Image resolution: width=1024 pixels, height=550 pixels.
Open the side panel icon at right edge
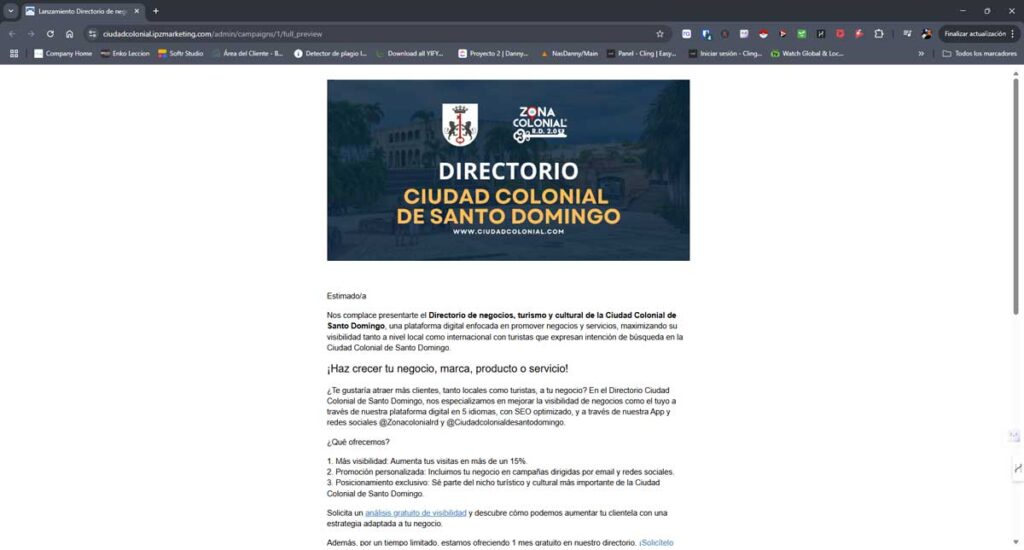tap(1017, 468)
